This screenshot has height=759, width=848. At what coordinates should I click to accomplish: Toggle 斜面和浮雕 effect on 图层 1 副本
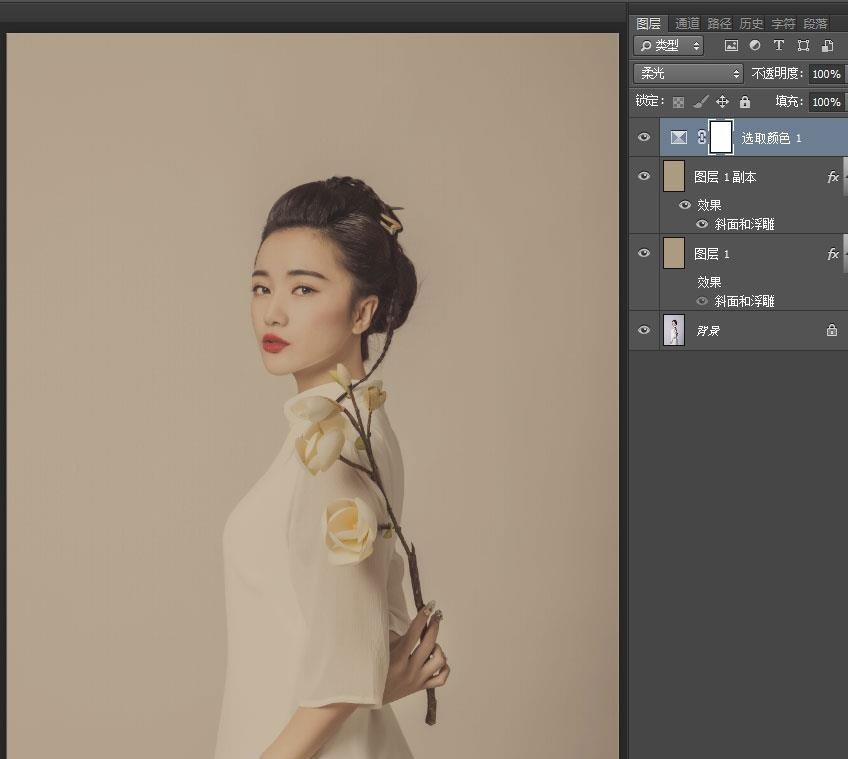click(702, 224)
